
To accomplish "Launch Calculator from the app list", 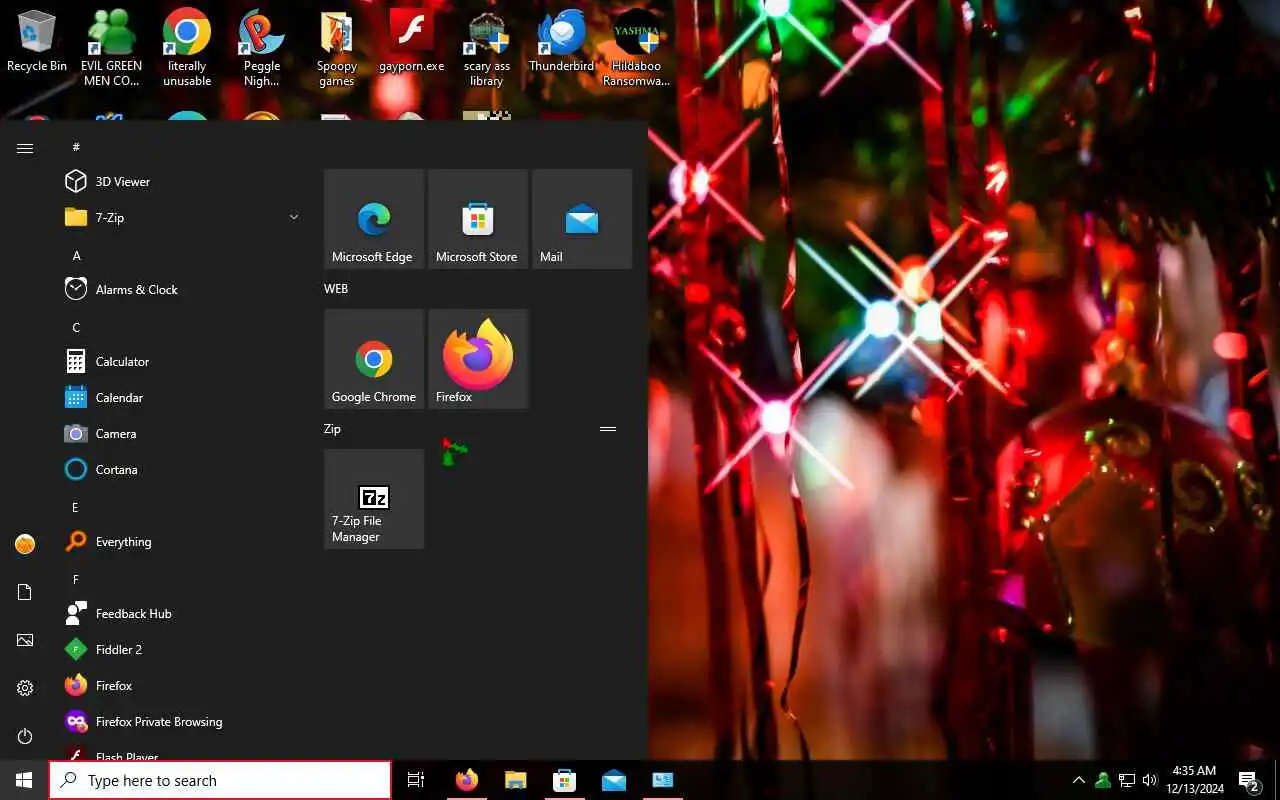I will (180, 361).
